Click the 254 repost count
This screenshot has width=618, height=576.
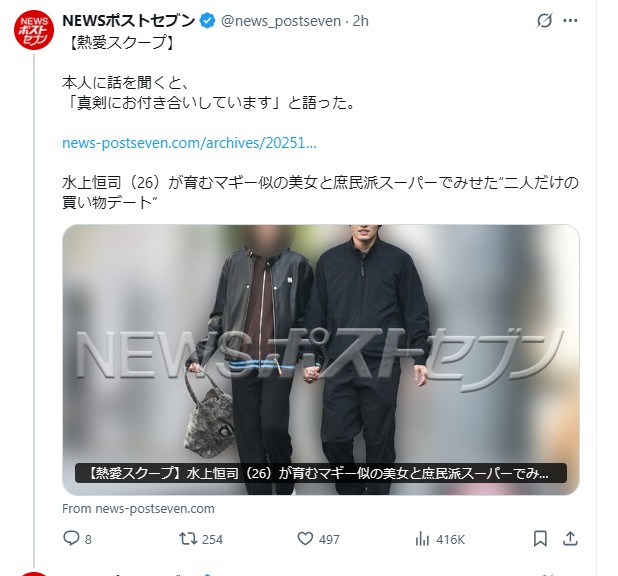pyautogui.click(x=212, y=539)
